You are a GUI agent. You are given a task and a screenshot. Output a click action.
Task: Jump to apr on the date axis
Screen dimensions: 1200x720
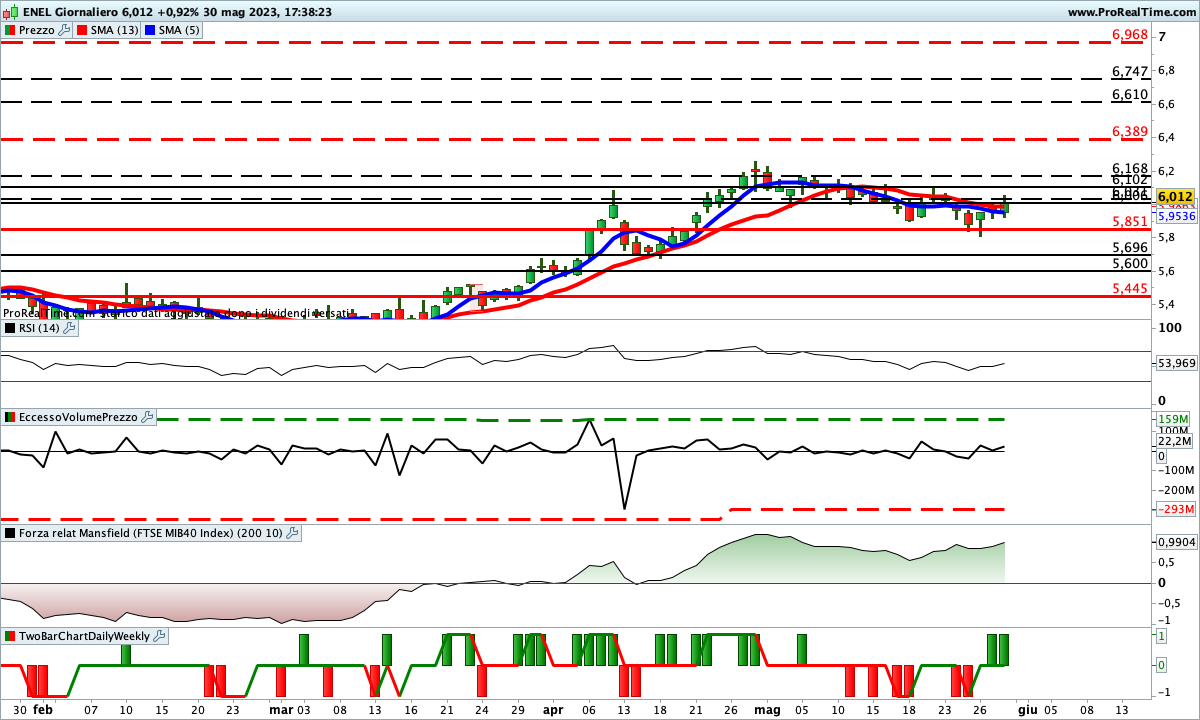pos(553,708)
